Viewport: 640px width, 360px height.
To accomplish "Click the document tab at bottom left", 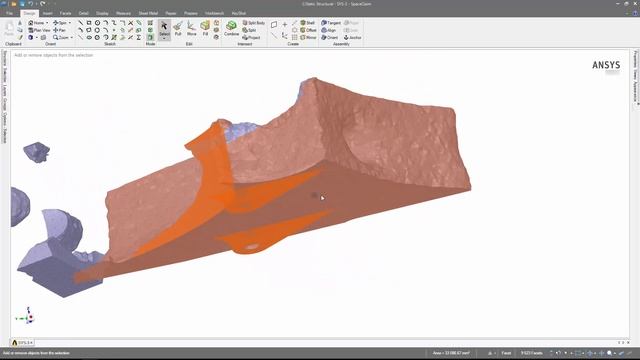I will click(22, 342).
